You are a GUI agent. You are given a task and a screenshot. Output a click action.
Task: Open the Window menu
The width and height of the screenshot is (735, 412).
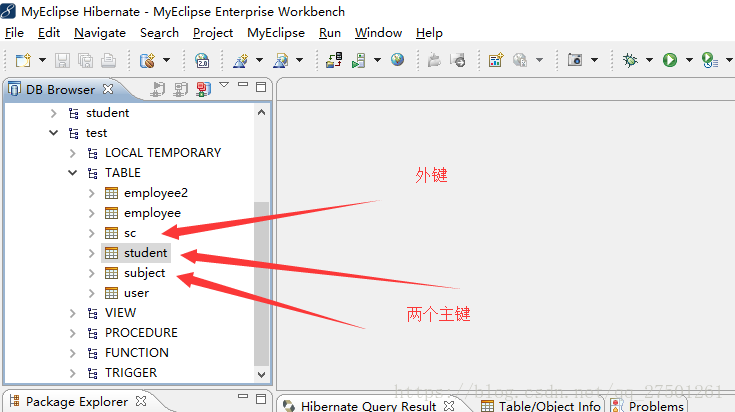(x=378, y=33)
